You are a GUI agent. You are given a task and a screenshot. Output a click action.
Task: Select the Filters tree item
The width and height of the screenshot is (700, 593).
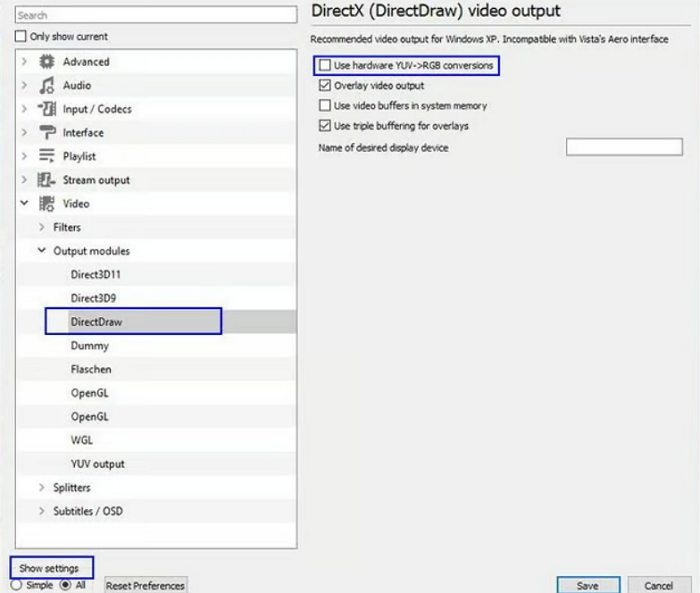pyautogui.click(x=67, y=227)
